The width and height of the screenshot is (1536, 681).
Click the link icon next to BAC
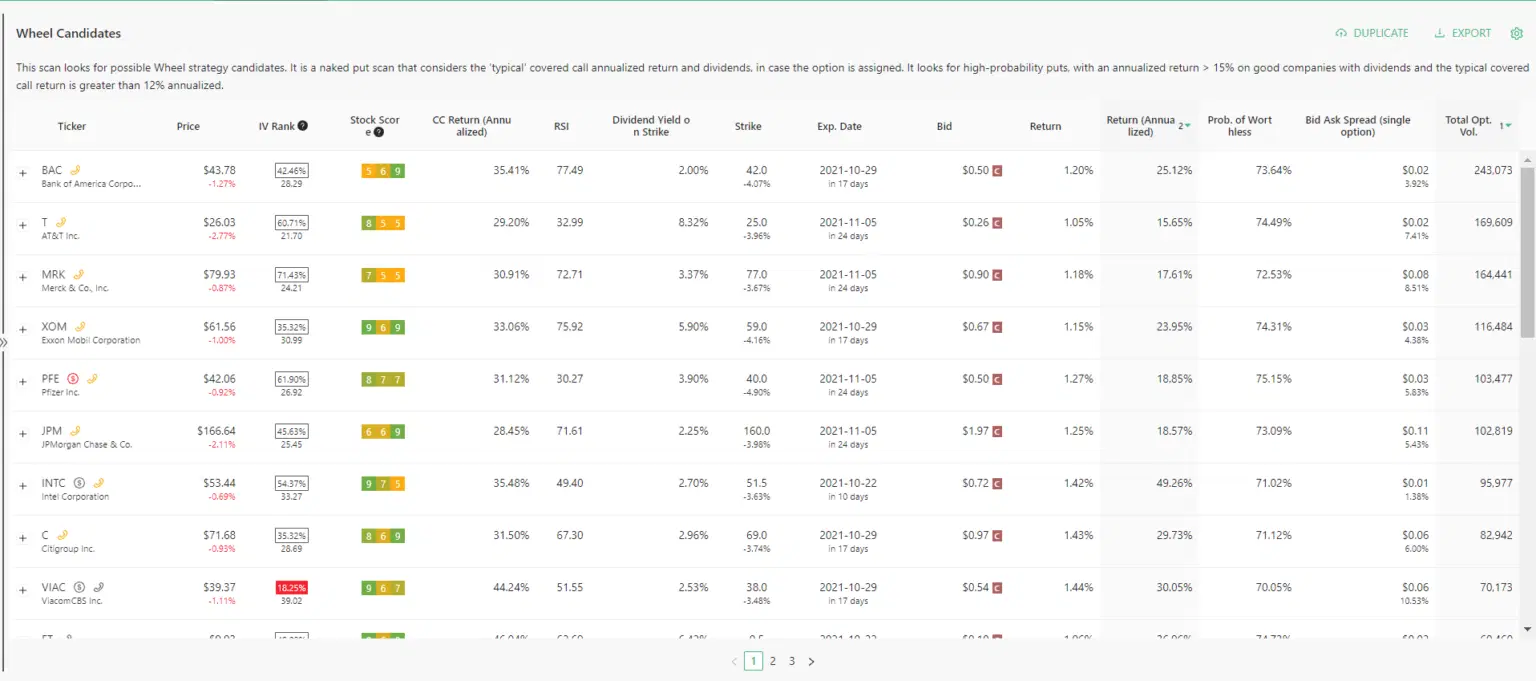coord(75,170)
